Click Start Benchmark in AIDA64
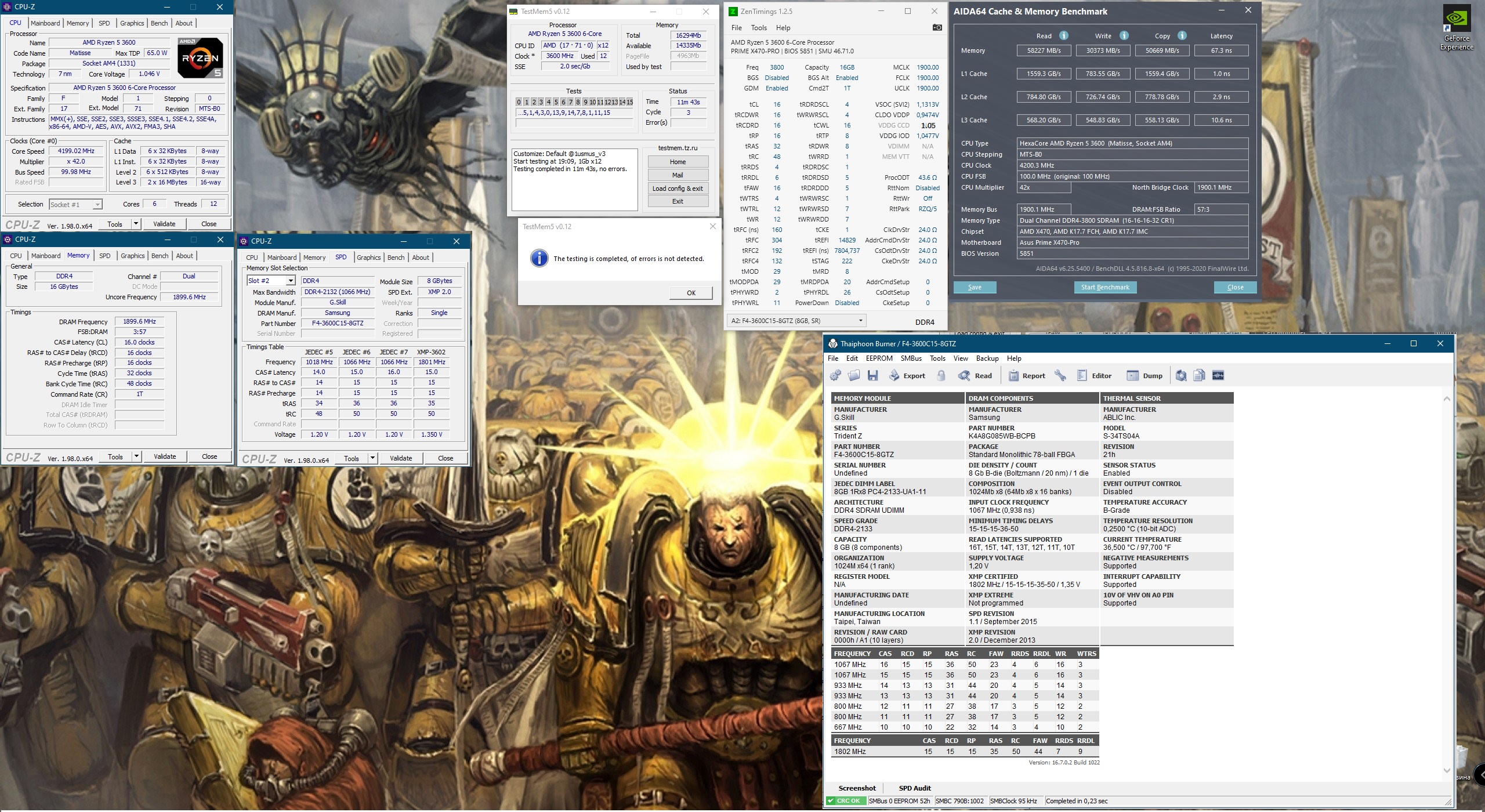This screenshot has height=812, width=1485. click(x=1104, y=287)
